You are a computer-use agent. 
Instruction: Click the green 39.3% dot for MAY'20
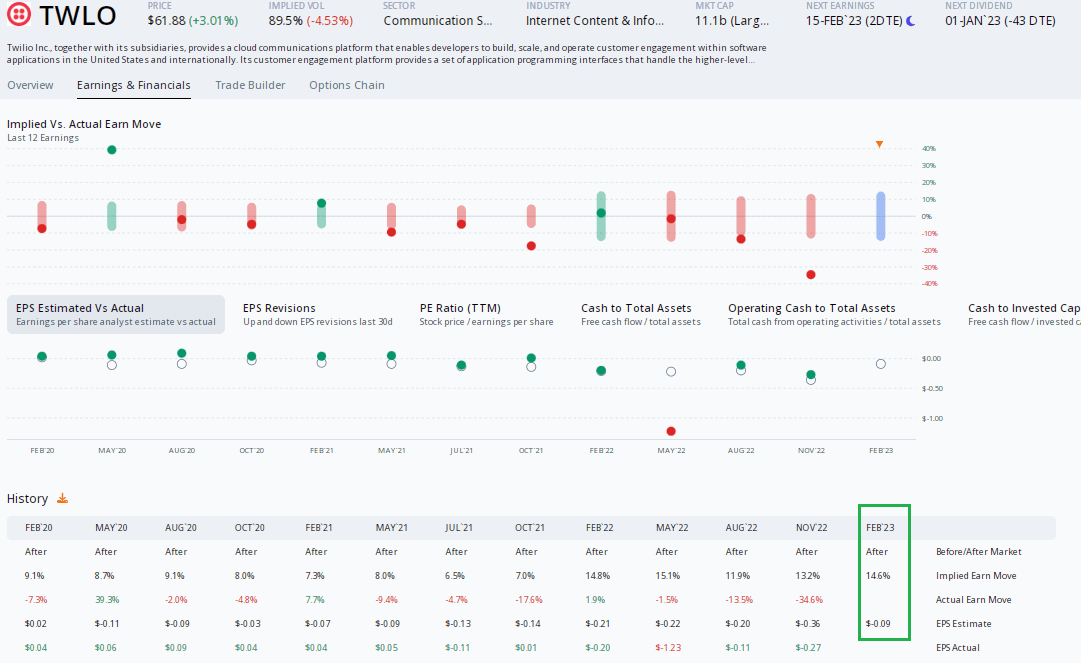click(x=112, y=150)
